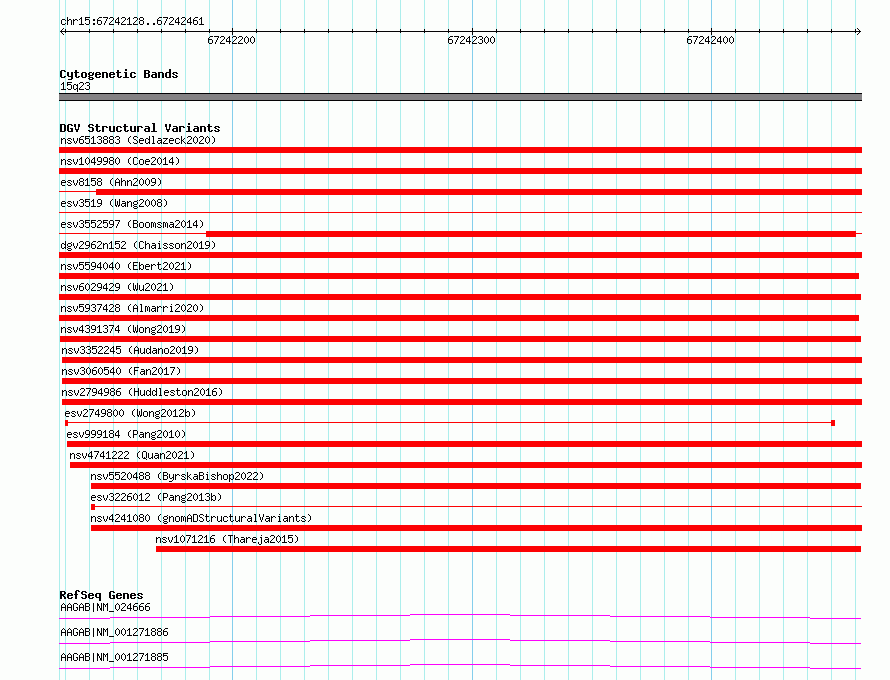Click ruler position label 67242300

(471, 40)
